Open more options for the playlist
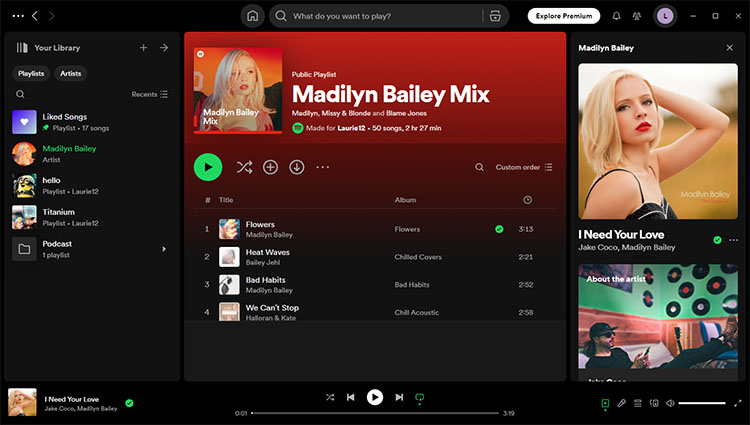The width and height of the screenshot is (750, 425). pyautogui.click(x=323, y=167)
